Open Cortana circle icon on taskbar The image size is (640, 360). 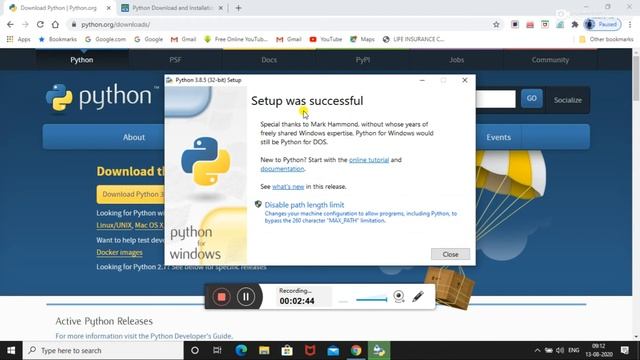point(195,350)
